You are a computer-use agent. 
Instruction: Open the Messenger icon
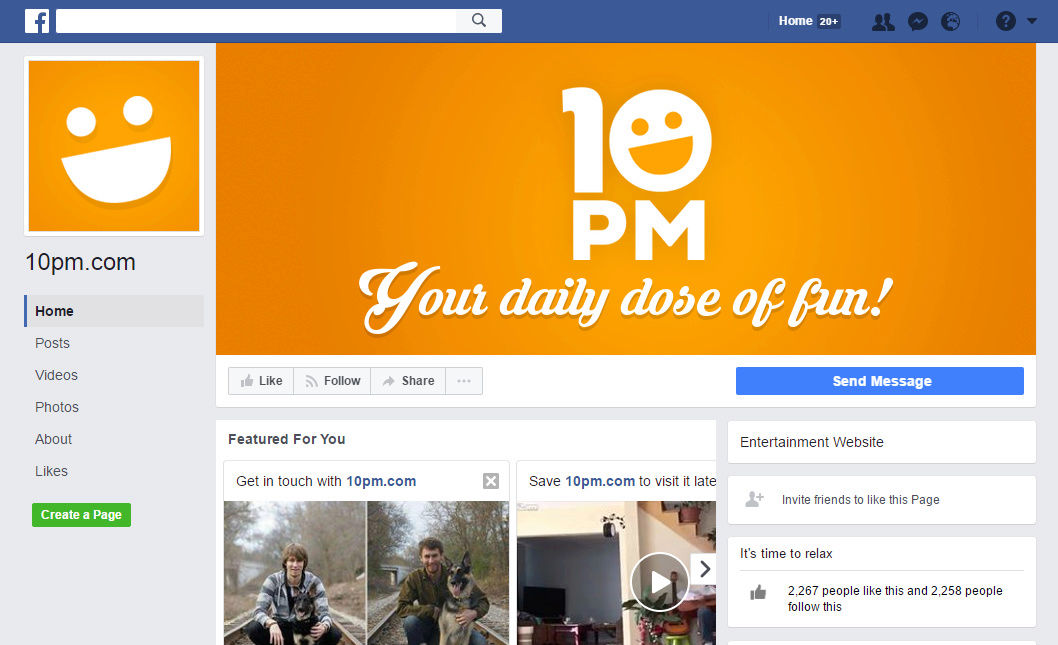pyautogui.click(x=918, y=22)
